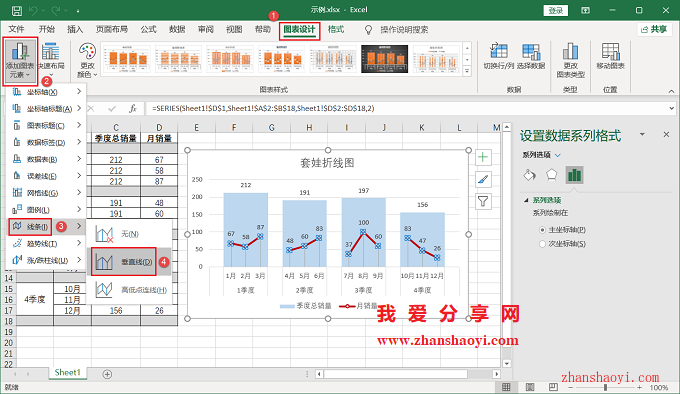Expand the chart styles gallery more arrow
Image resolution: width=680 pixels, height=394 pixels.
(x=467, y=71)
